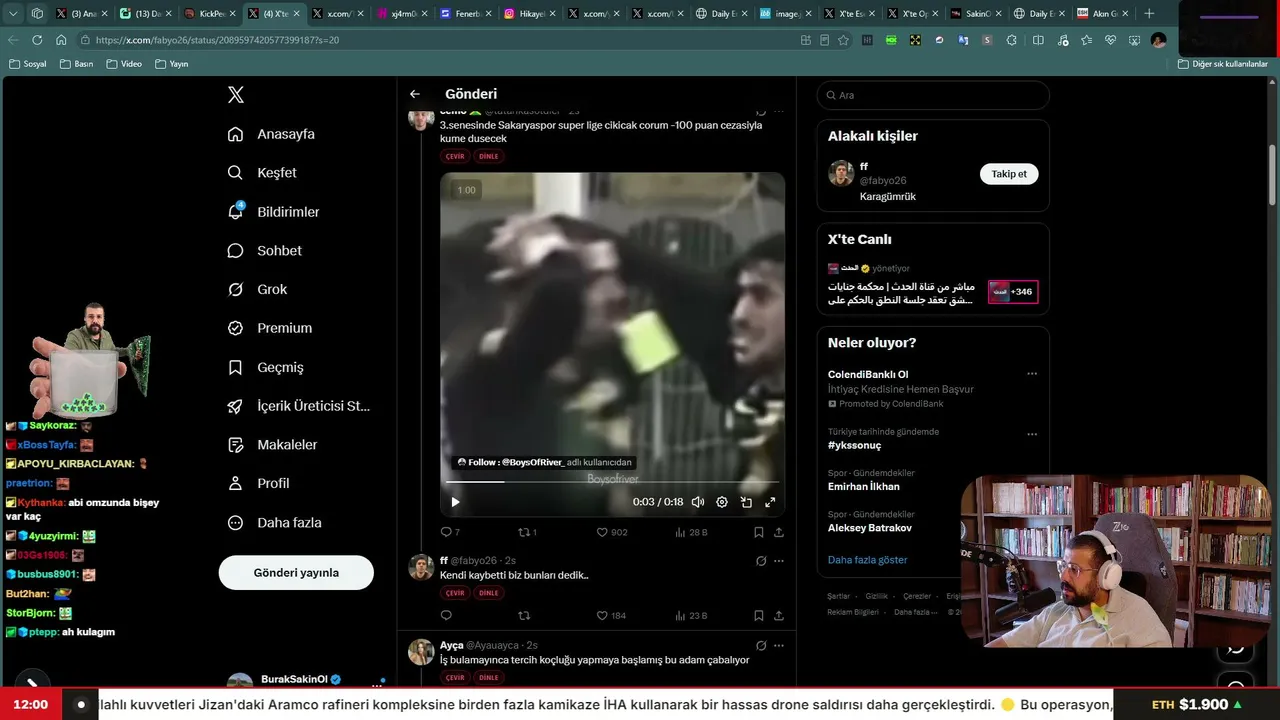Open options for #ykssonuç trend
Image resolution: width=1280 pixels, height=720 pixels.
click(x=1032, y=435)
